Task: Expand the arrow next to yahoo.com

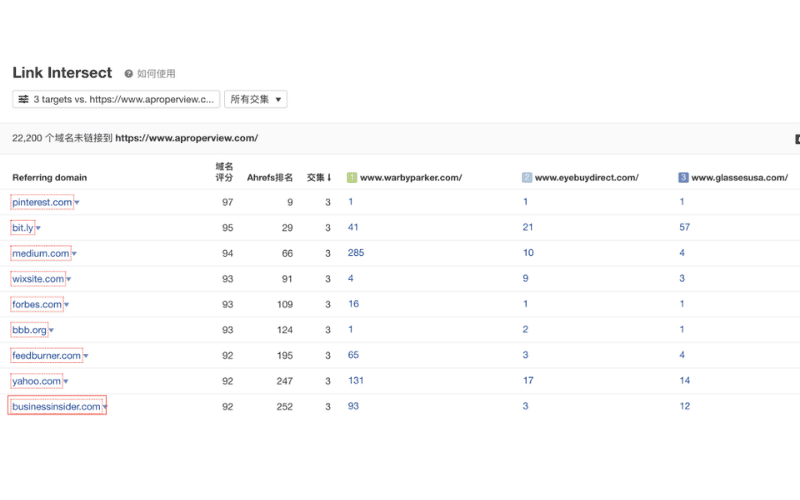Action: pyautogui.click(x=66, y=381)
